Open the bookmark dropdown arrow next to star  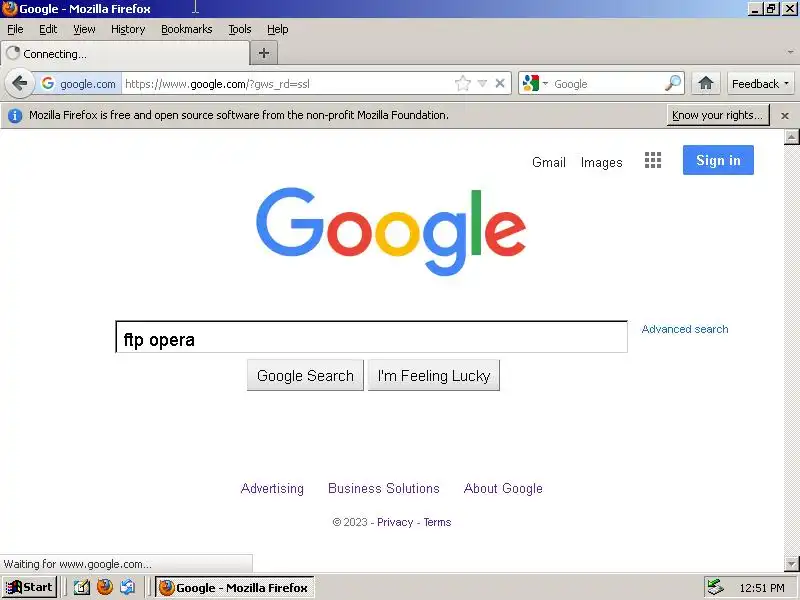pos(482,83)
